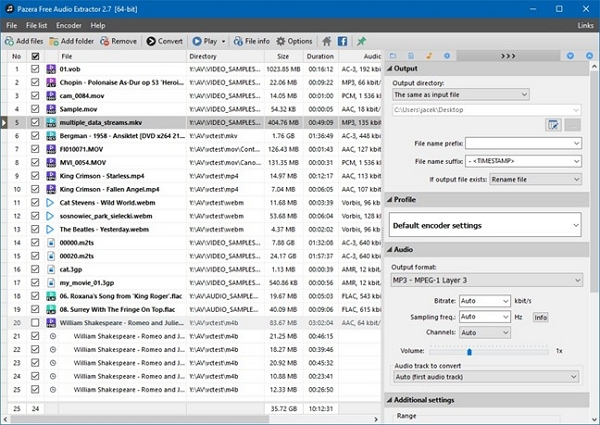This screenshot has height=425, width=600.
Task: Click the Facebook icon in the toolbar
Action: 342,41
